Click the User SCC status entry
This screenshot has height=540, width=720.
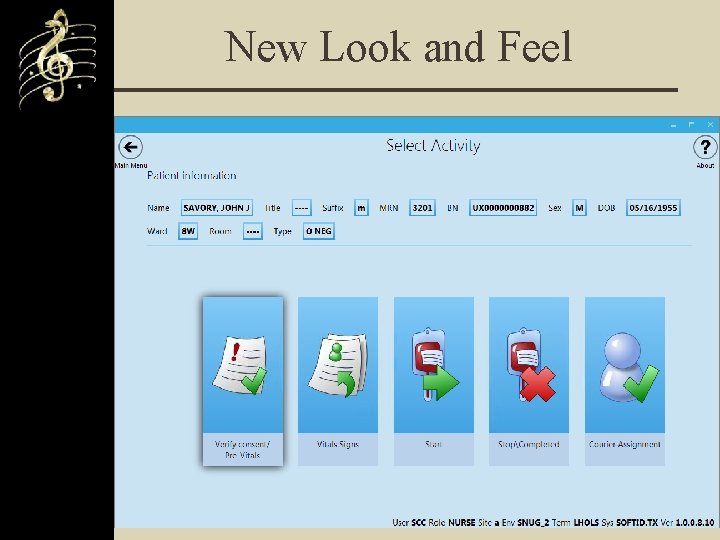409,523
